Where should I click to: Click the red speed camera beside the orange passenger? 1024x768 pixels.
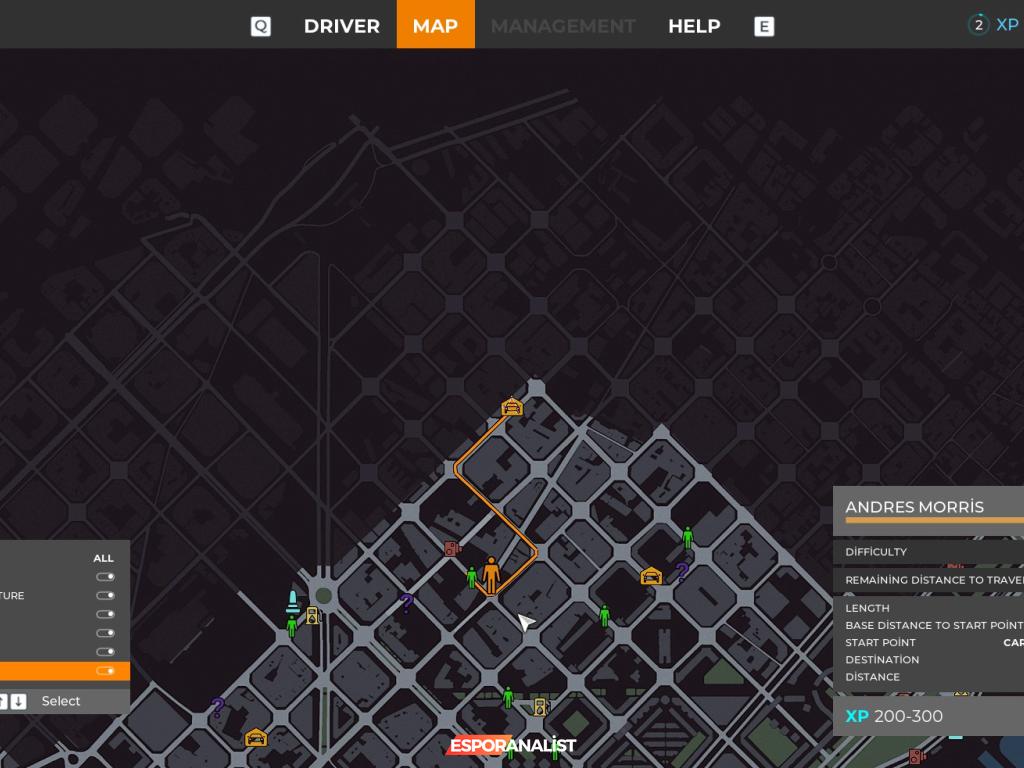(452, 548)
